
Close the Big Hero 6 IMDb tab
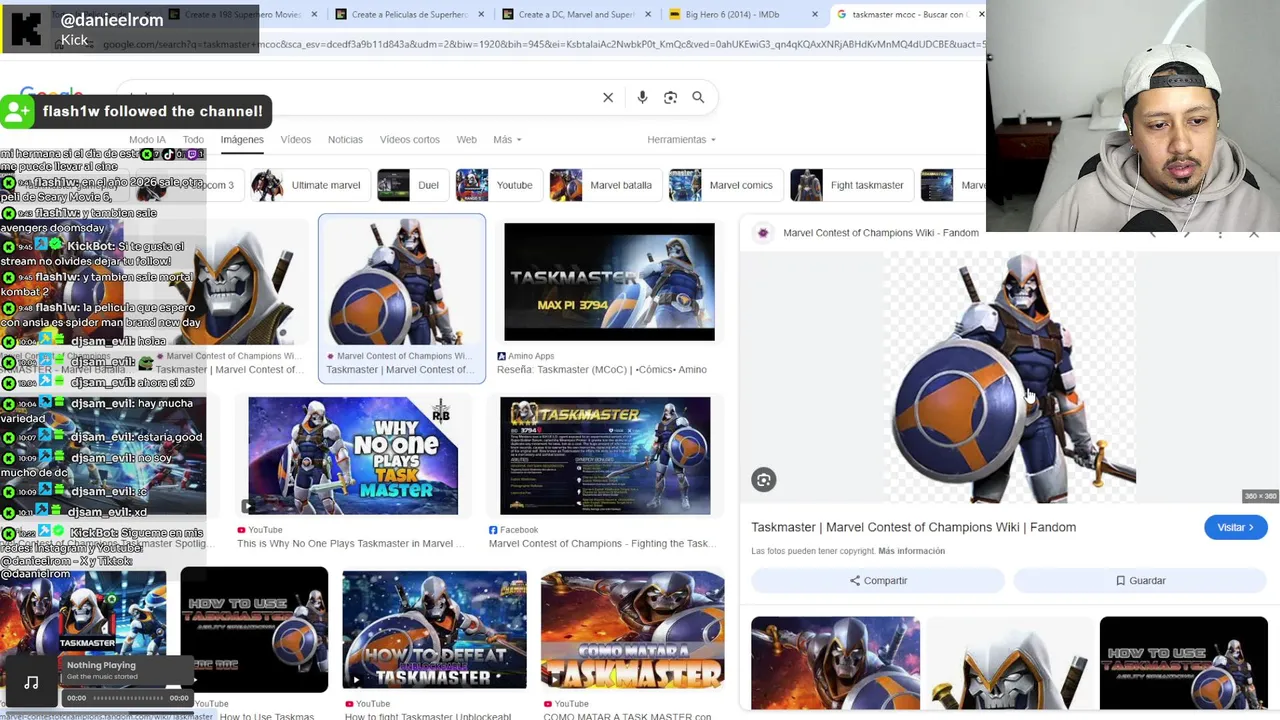815,14
